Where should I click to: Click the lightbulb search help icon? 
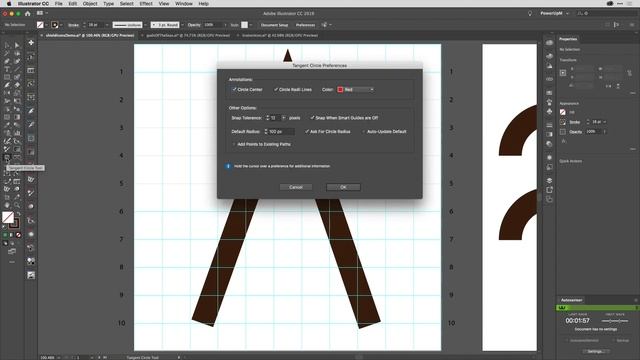[x=530, y=13]
